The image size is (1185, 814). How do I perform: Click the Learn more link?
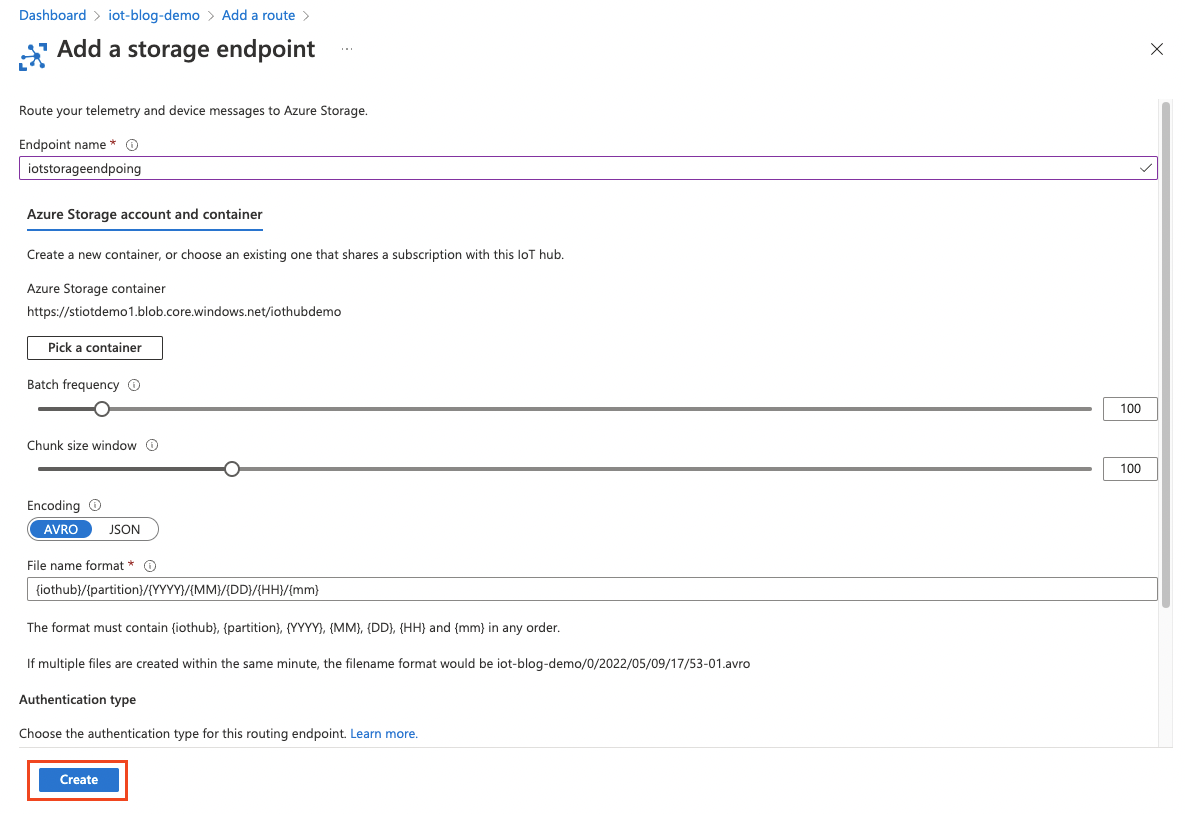coord(383,733)
